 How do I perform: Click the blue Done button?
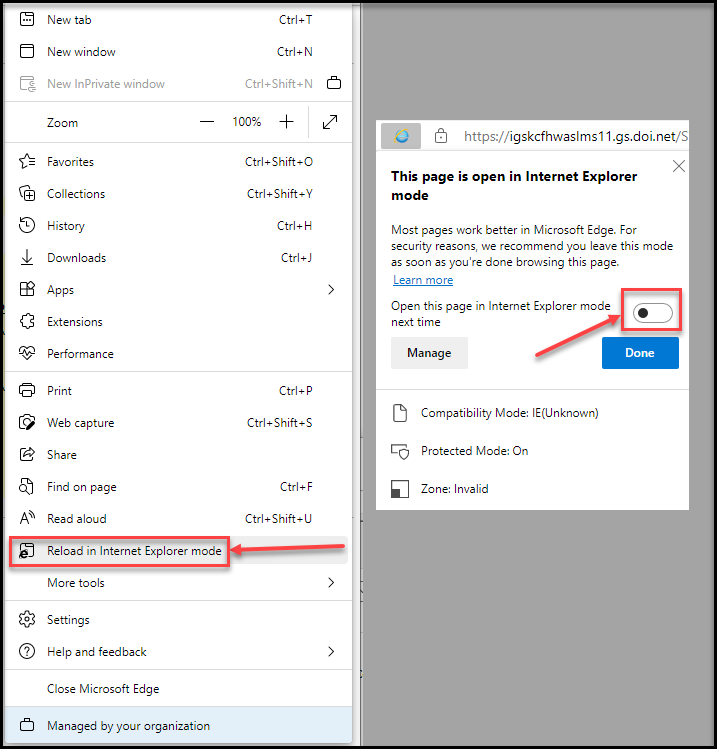point(640,353)
